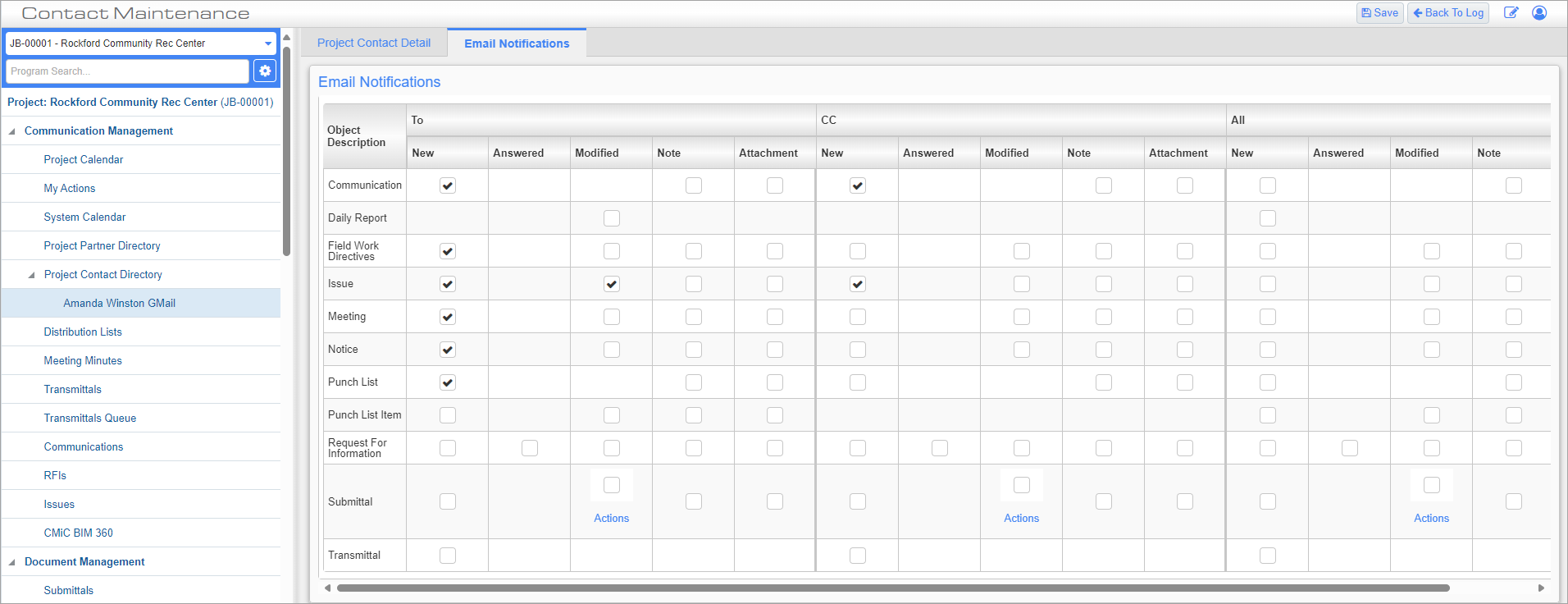Open My Actions in the tree
This screenshot has width=1568, height=604.
[70, 189]
